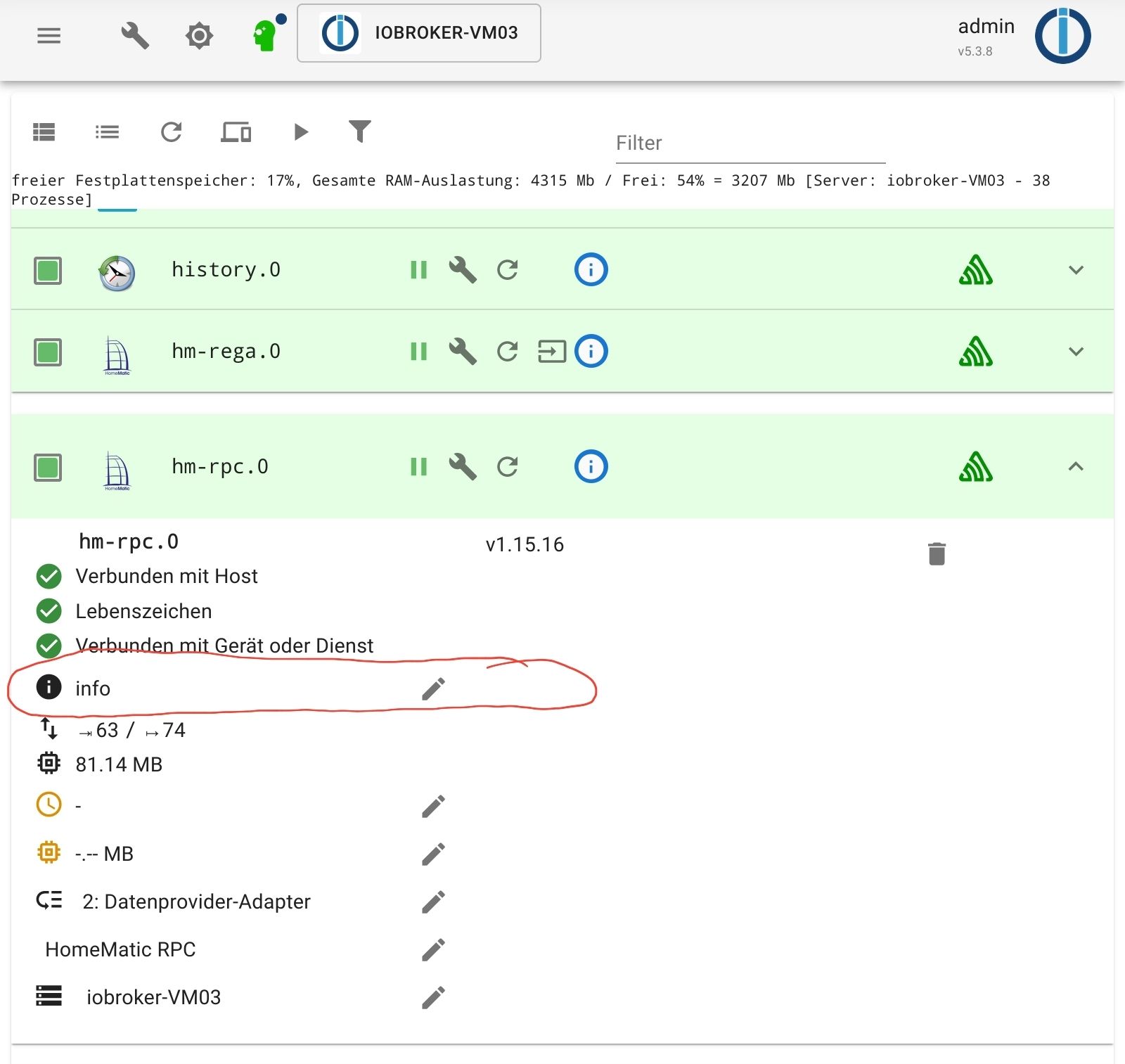The height and width of the screenshot is (1064, 1125).
Task: Focus the Filter text field
Action: [750, 143]
